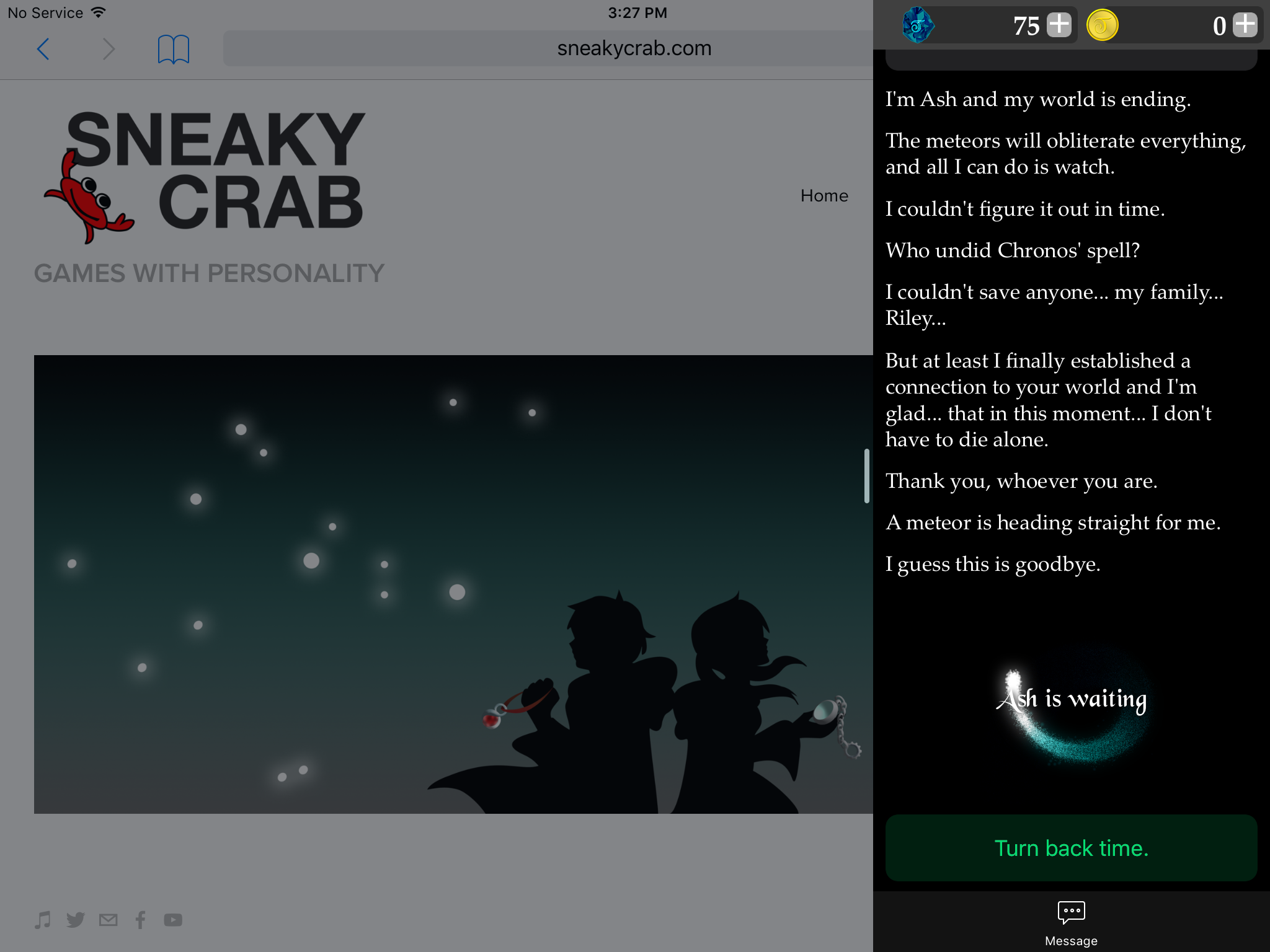Add more gems with plus button
Screen dimensions: 1270x952
point(1059,25)
